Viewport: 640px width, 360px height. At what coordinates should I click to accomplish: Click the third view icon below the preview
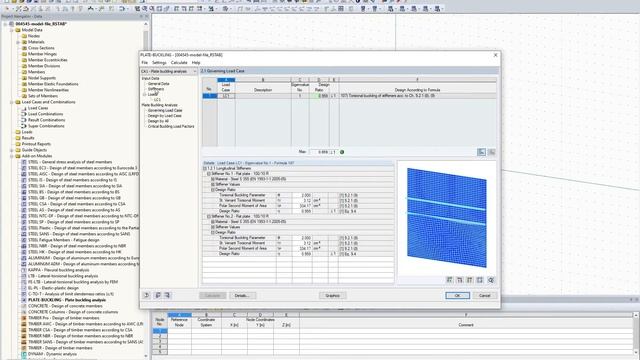470,280
